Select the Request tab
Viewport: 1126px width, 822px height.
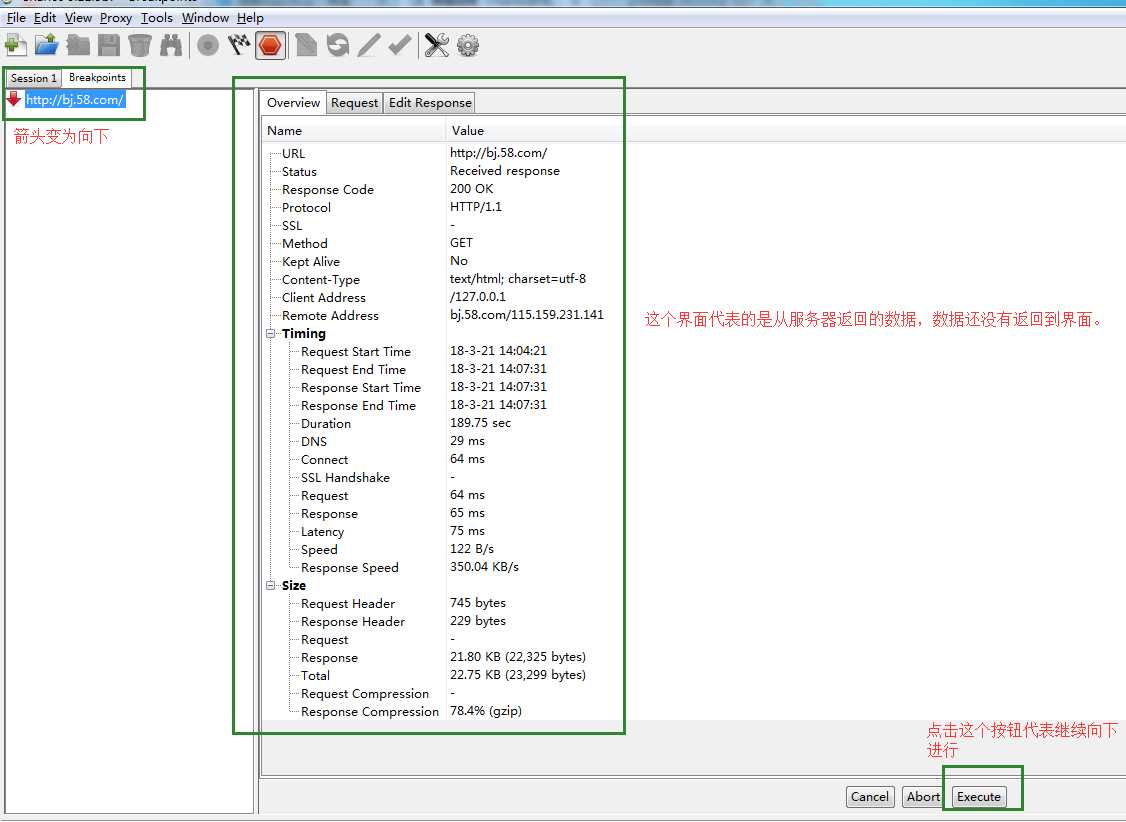354,103
